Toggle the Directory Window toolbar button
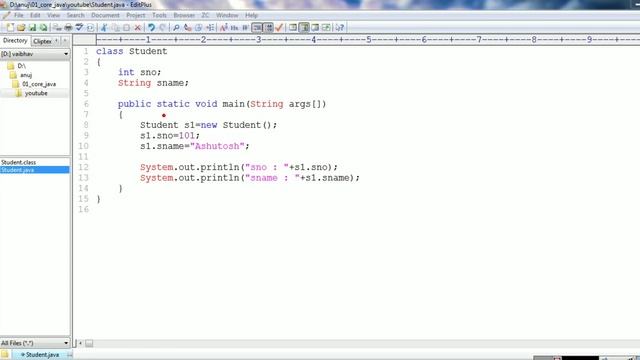The height and width of the screenshot is (360, 640). (293, 27)
